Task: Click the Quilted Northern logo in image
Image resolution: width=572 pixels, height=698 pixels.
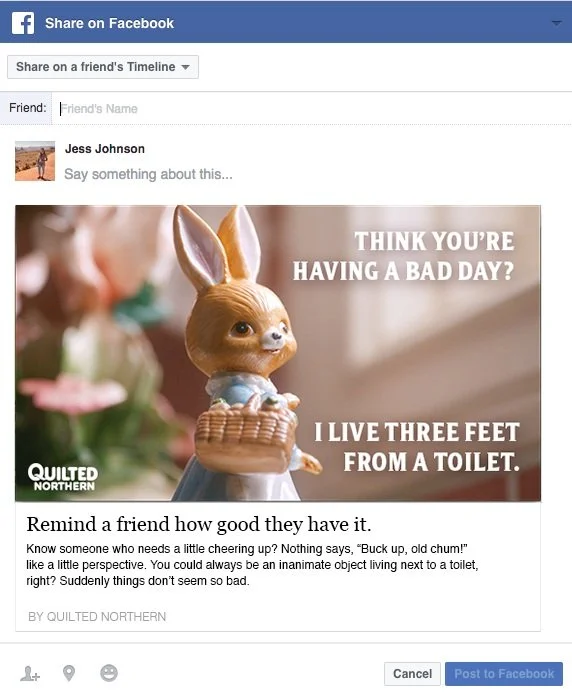Action: pos(63,477)
